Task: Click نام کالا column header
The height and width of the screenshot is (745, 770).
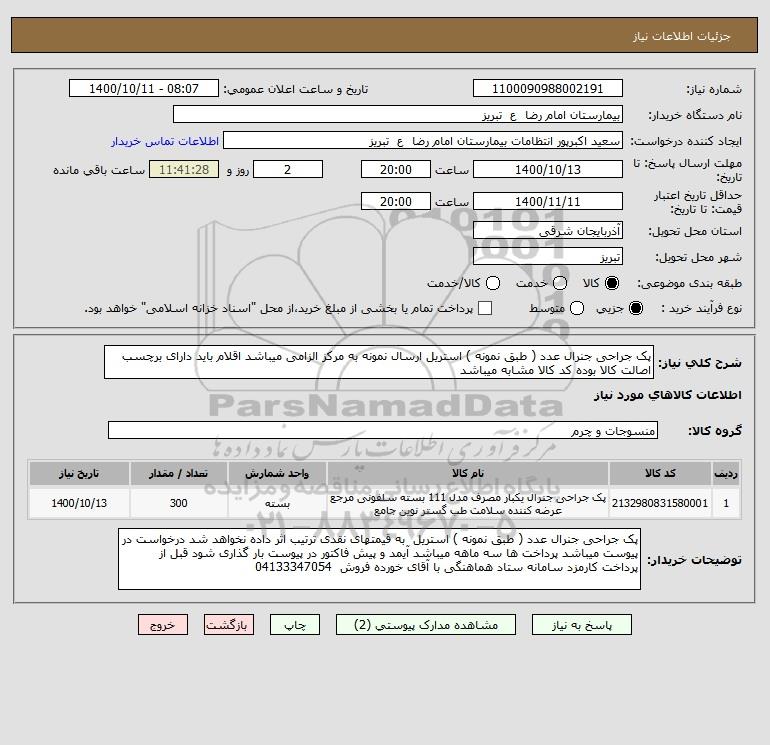Action: [x=468, y=473]
